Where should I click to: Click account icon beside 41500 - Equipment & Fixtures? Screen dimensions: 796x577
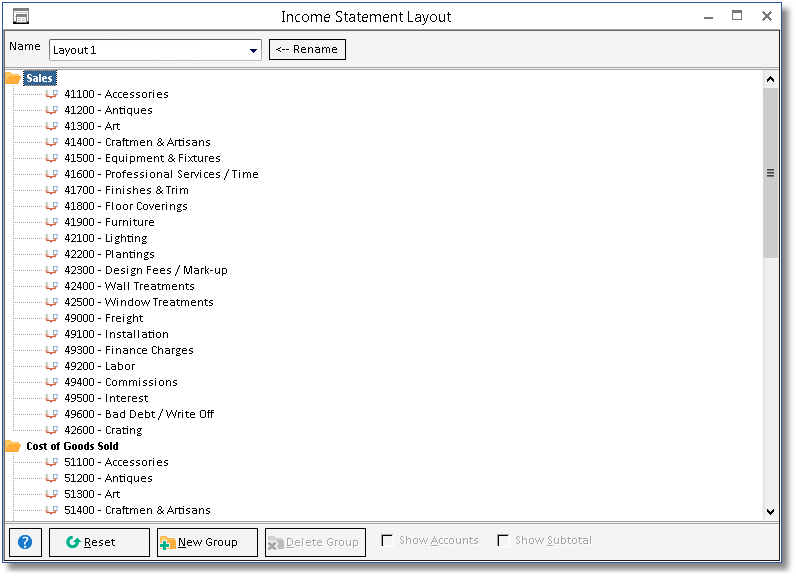(51, 158)
